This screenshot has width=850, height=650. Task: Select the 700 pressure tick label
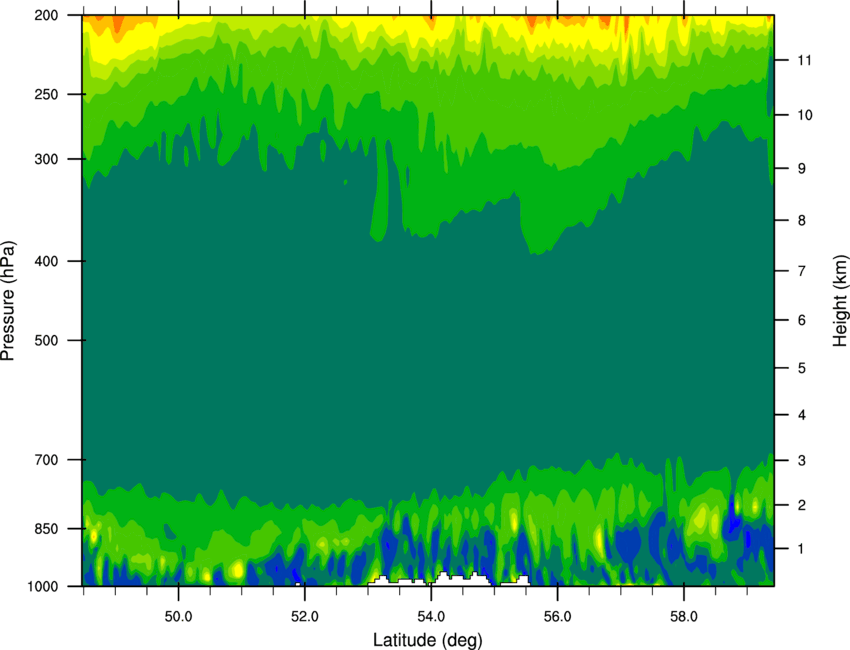point(46,460)
